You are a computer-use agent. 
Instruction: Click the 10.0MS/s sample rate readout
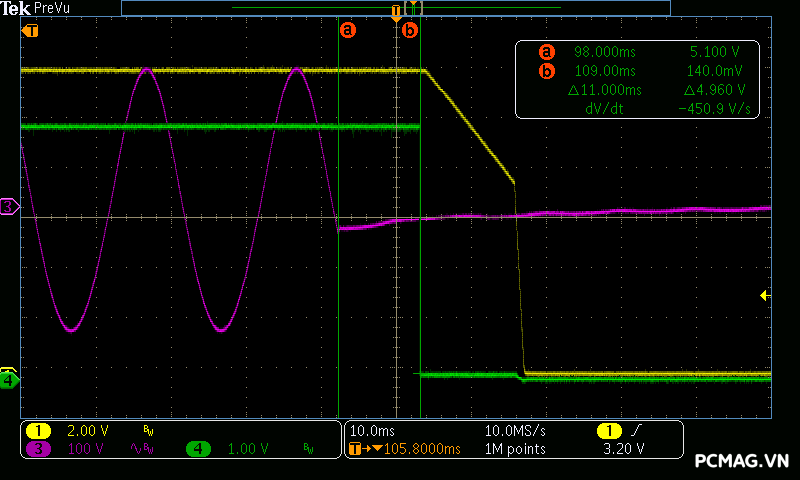515,430
